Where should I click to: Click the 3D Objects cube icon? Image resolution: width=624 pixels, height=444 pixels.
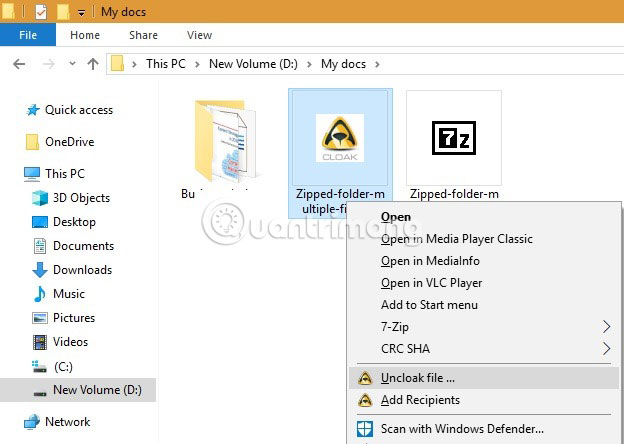[40, 198]
